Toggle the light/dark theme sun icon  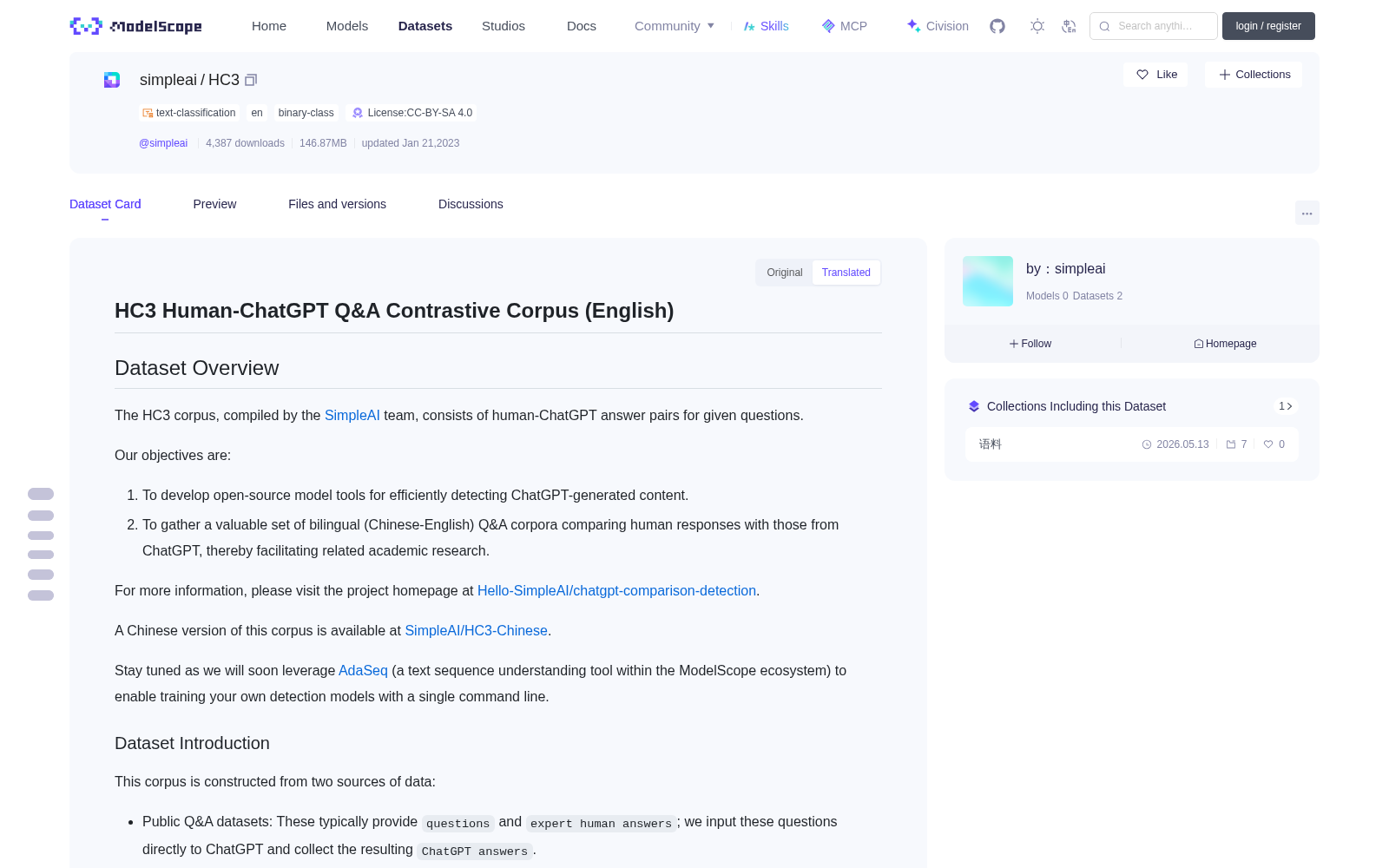(x=1037, y=26)
